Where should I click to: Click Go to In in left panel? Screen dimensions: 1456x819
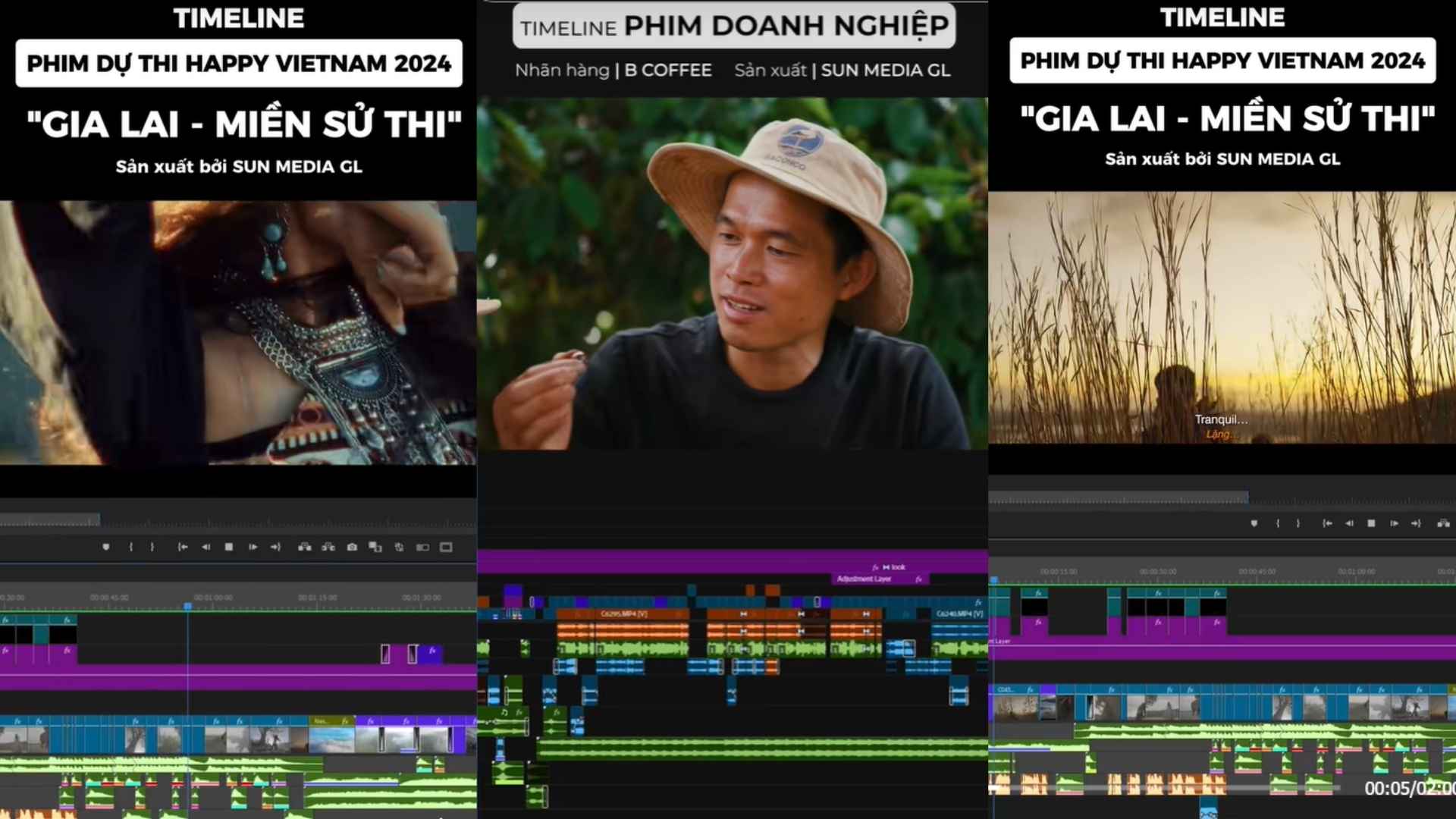(x=183, y=547)
